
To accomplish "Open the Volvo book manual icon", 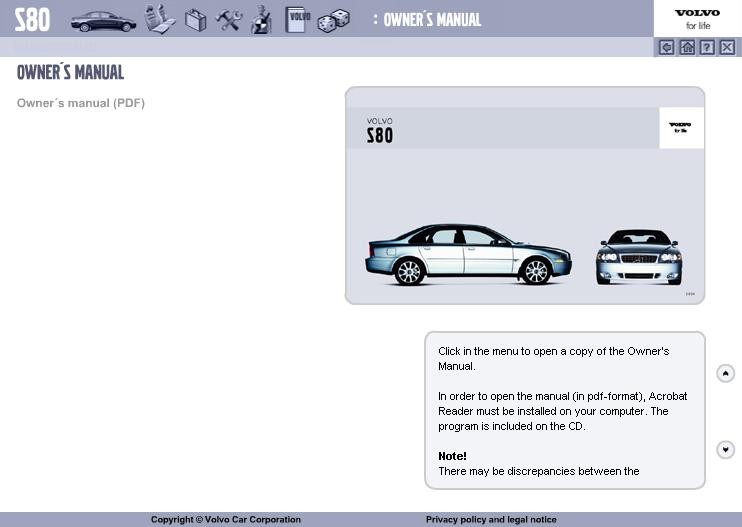I will (x=297, y=20).
